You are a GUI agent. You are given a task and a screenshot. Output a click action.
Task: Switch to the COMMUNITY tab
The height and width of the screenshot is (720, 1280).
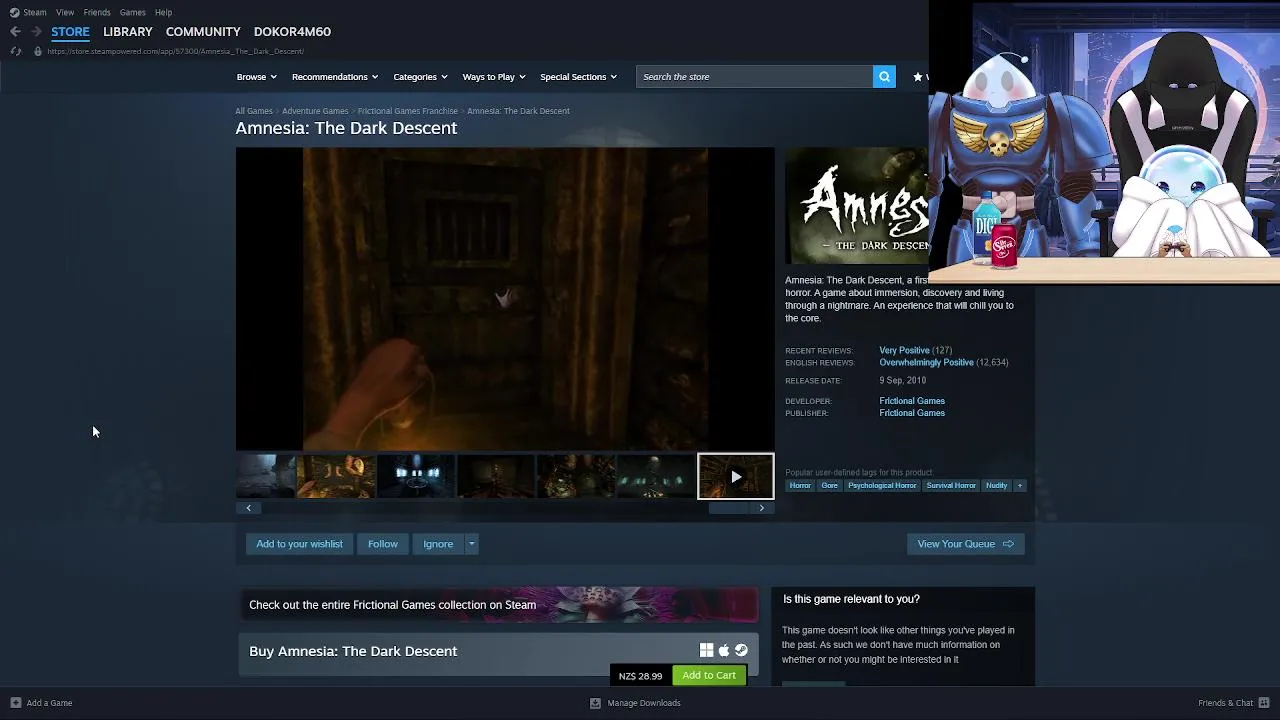[x=203, y=31]
